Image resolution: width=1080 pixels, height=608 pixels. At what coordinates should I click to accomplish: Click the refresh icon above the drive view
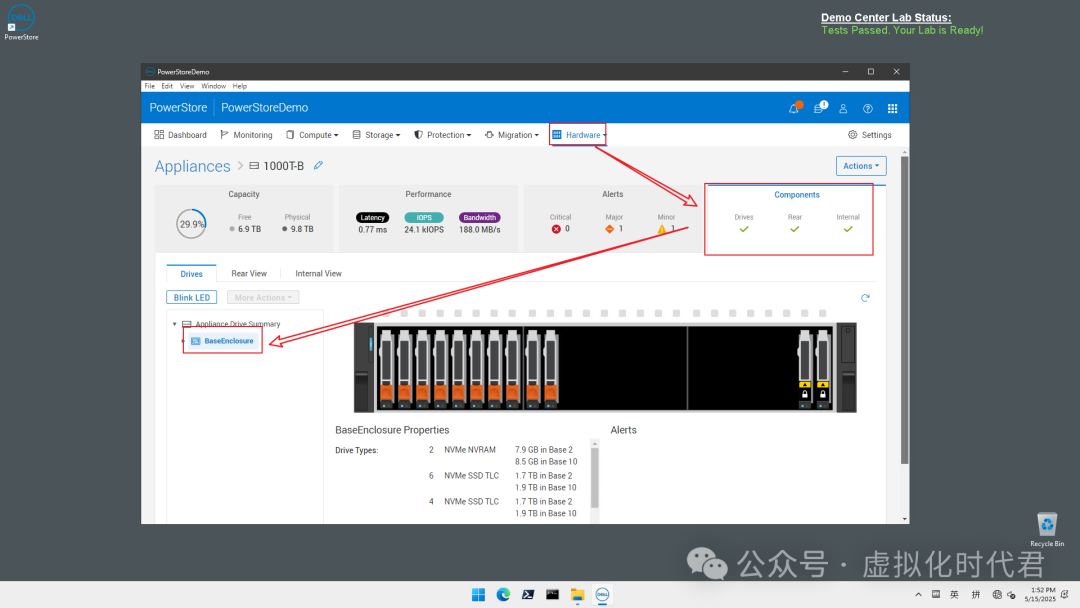pos(865,297)
